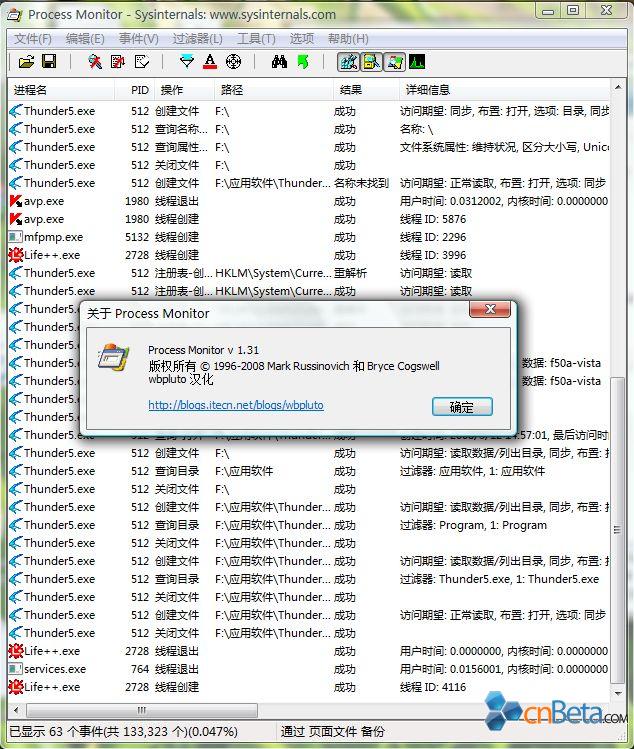Image resolution: width=634 pixels, height=749 pixels.
Task: Select the crosshair target include-process icon
Action: click(233, 62)
